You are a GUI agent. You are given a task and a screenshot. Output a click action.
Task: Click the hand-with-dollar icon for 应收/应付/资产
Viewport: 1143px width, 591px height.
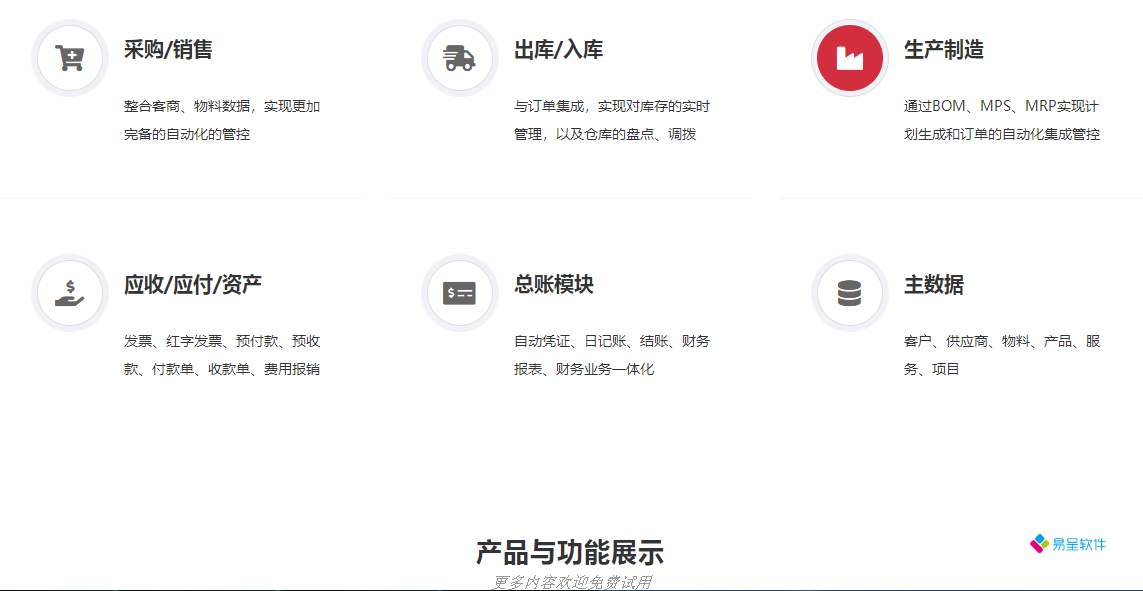point(70,292)
